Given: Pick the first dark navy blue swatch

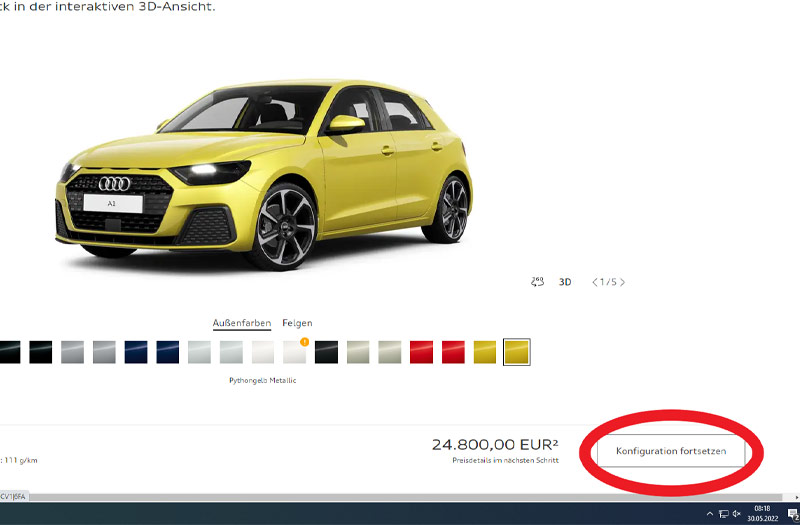Looking at the screenshot, I should [136, 352].
